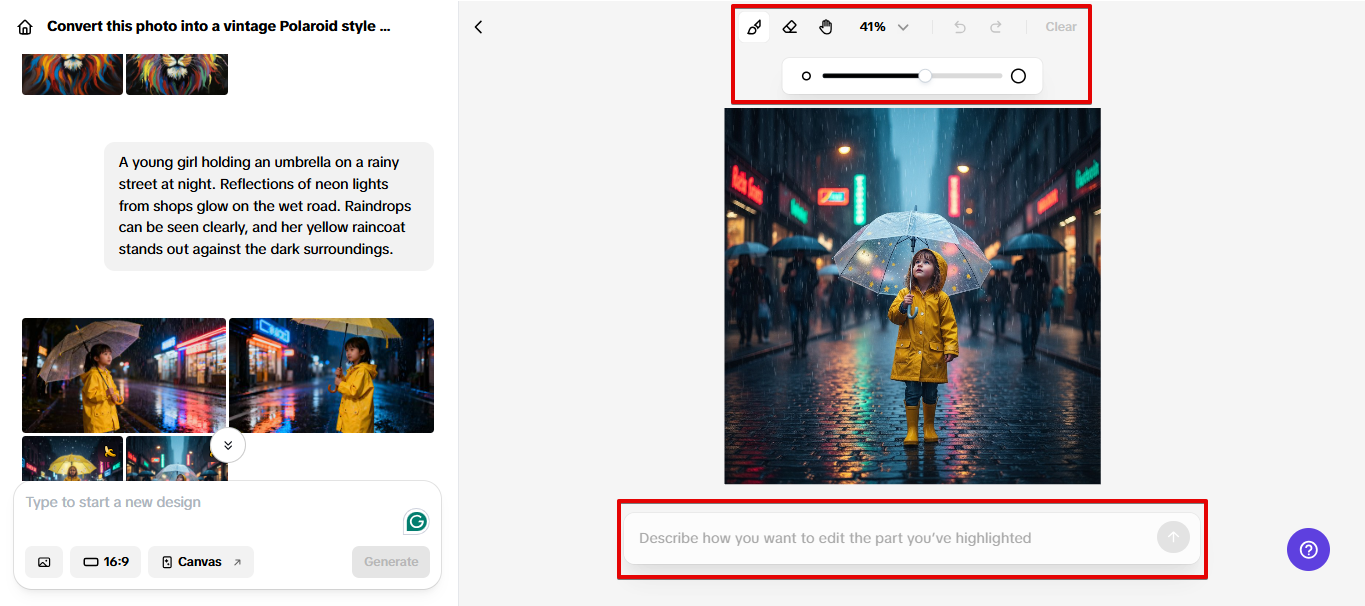Open the purple help question button

(1308, 549)
